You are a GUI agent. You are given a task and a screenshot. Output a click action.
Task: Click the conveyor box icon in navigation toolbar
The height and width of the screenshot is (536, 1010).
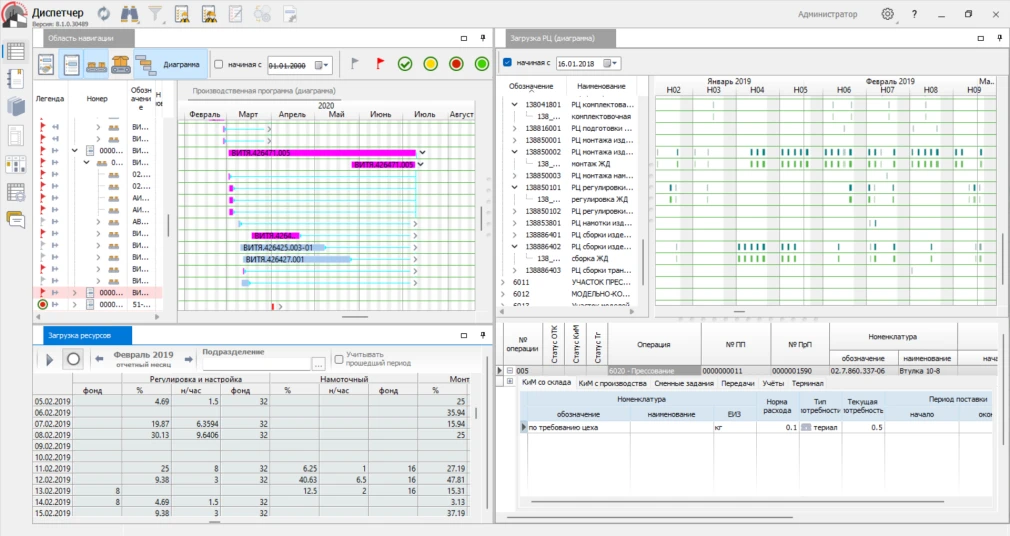(x=121, y=64)
